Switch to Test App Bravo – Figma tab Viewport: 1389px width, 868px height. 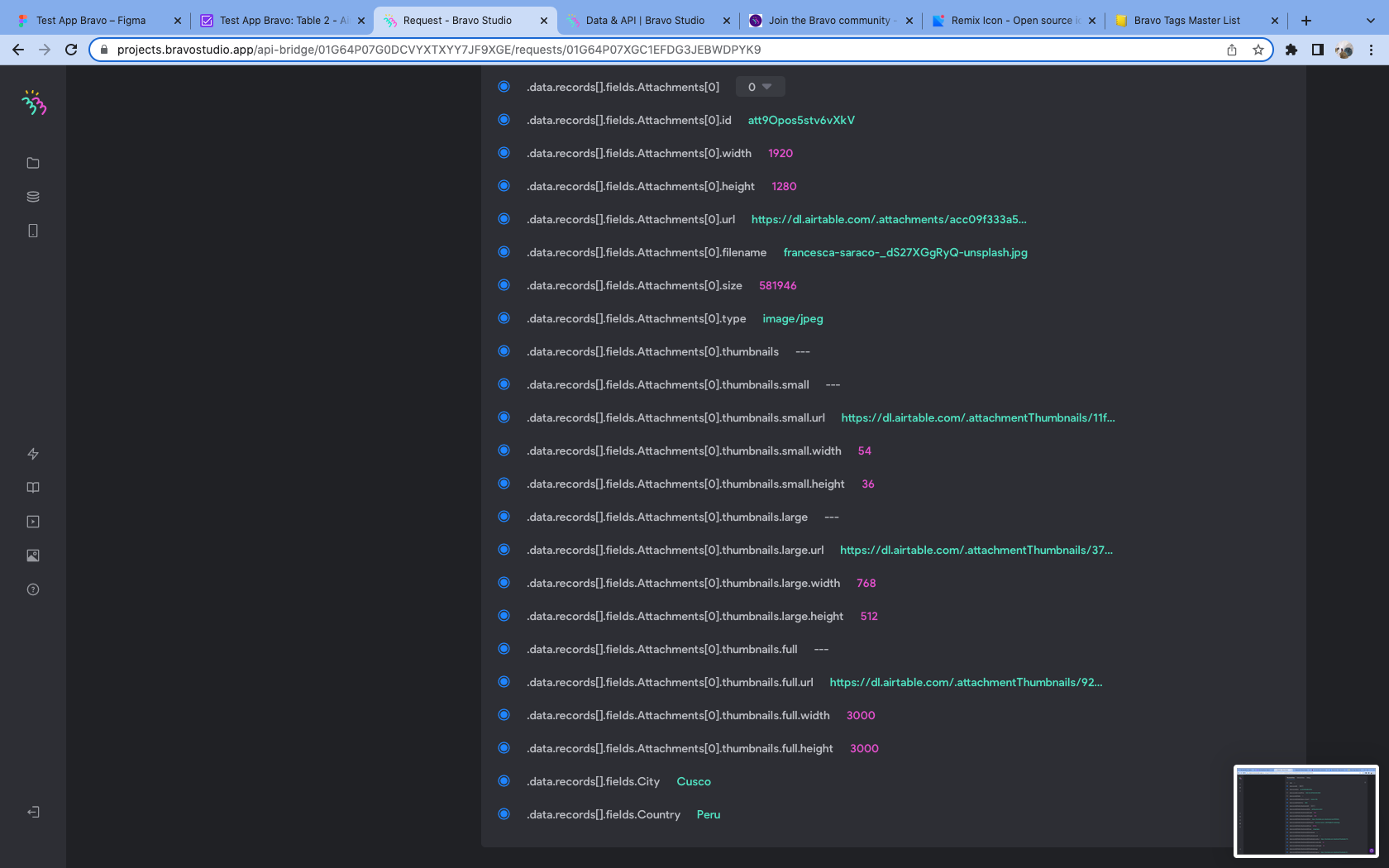pyautogui.click(x=98, y=21)
